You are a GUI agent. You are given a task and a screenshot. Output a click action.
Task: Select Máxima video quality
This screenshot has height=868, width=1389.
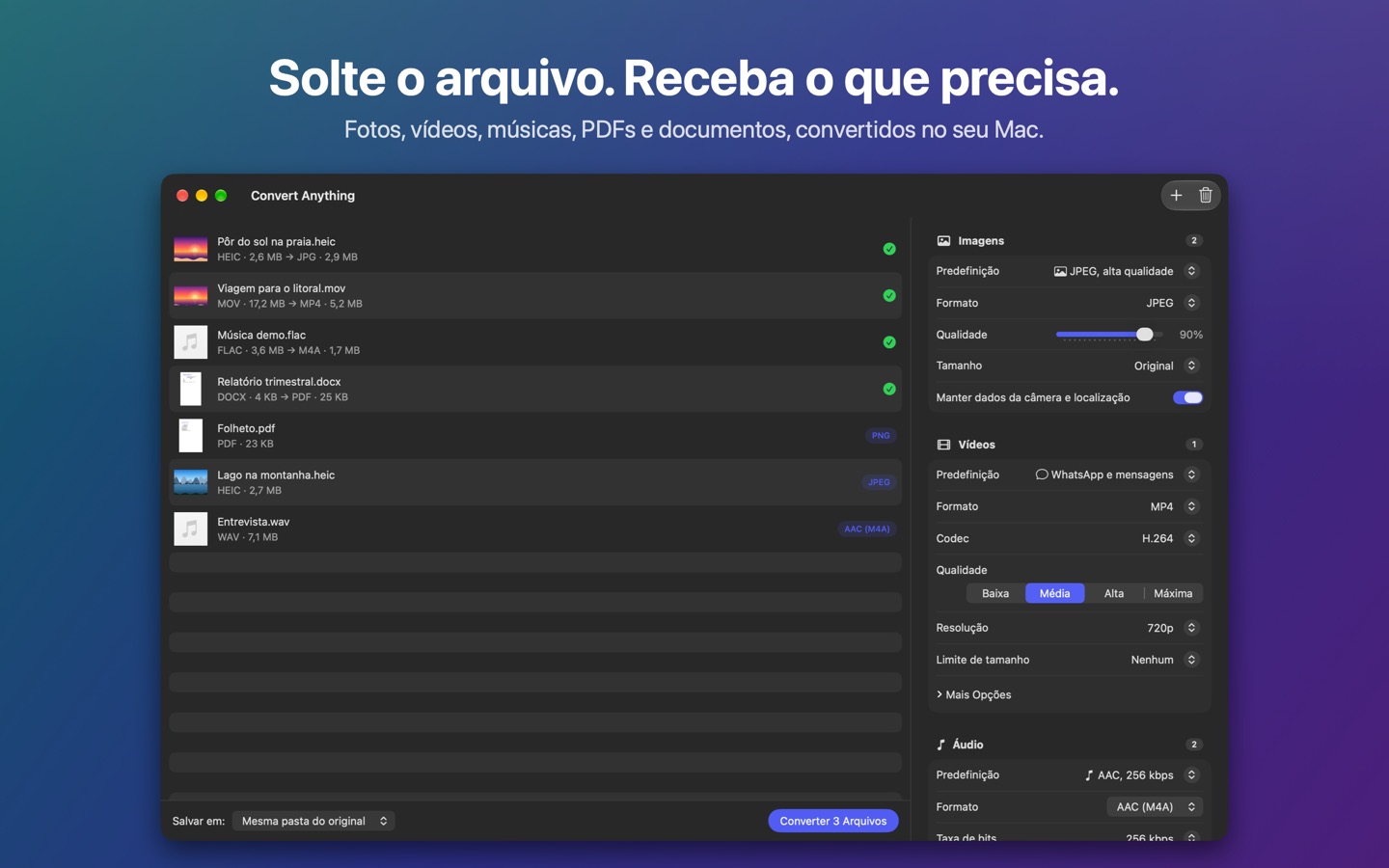(x=1173, y=593)
